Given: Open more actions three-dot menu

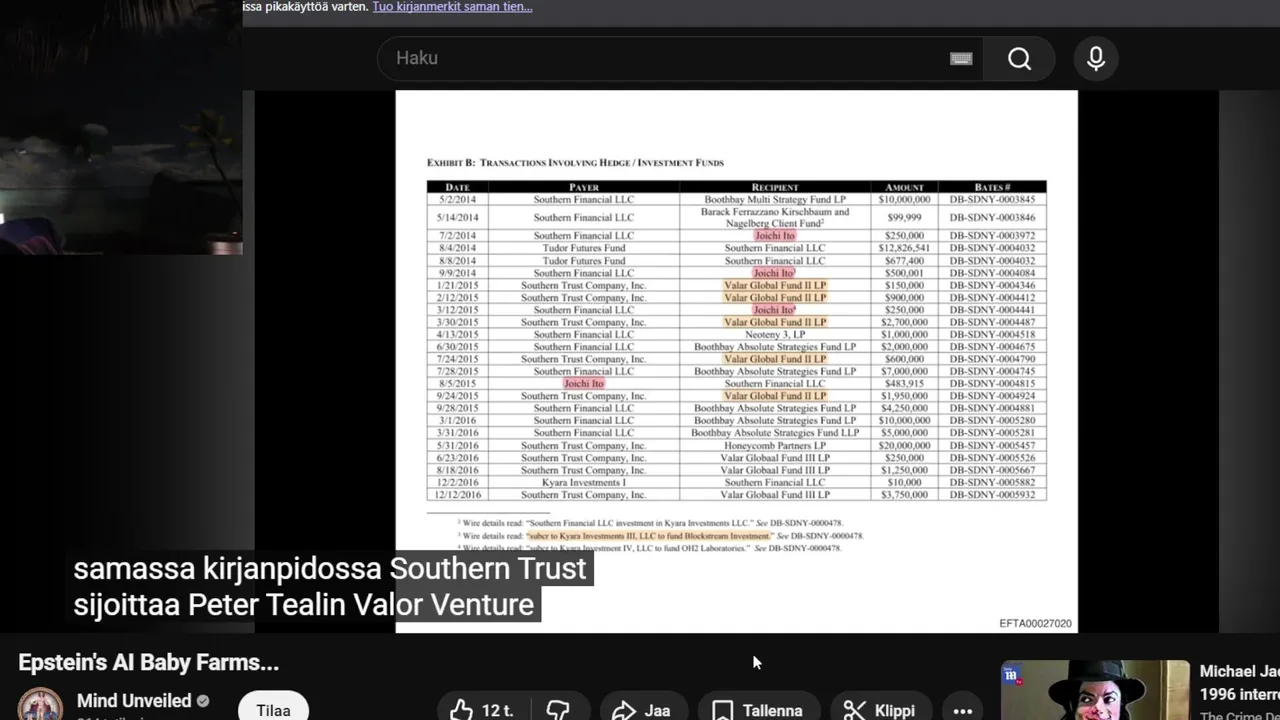Looking at the screenshot, I should (x=963, y=710).
